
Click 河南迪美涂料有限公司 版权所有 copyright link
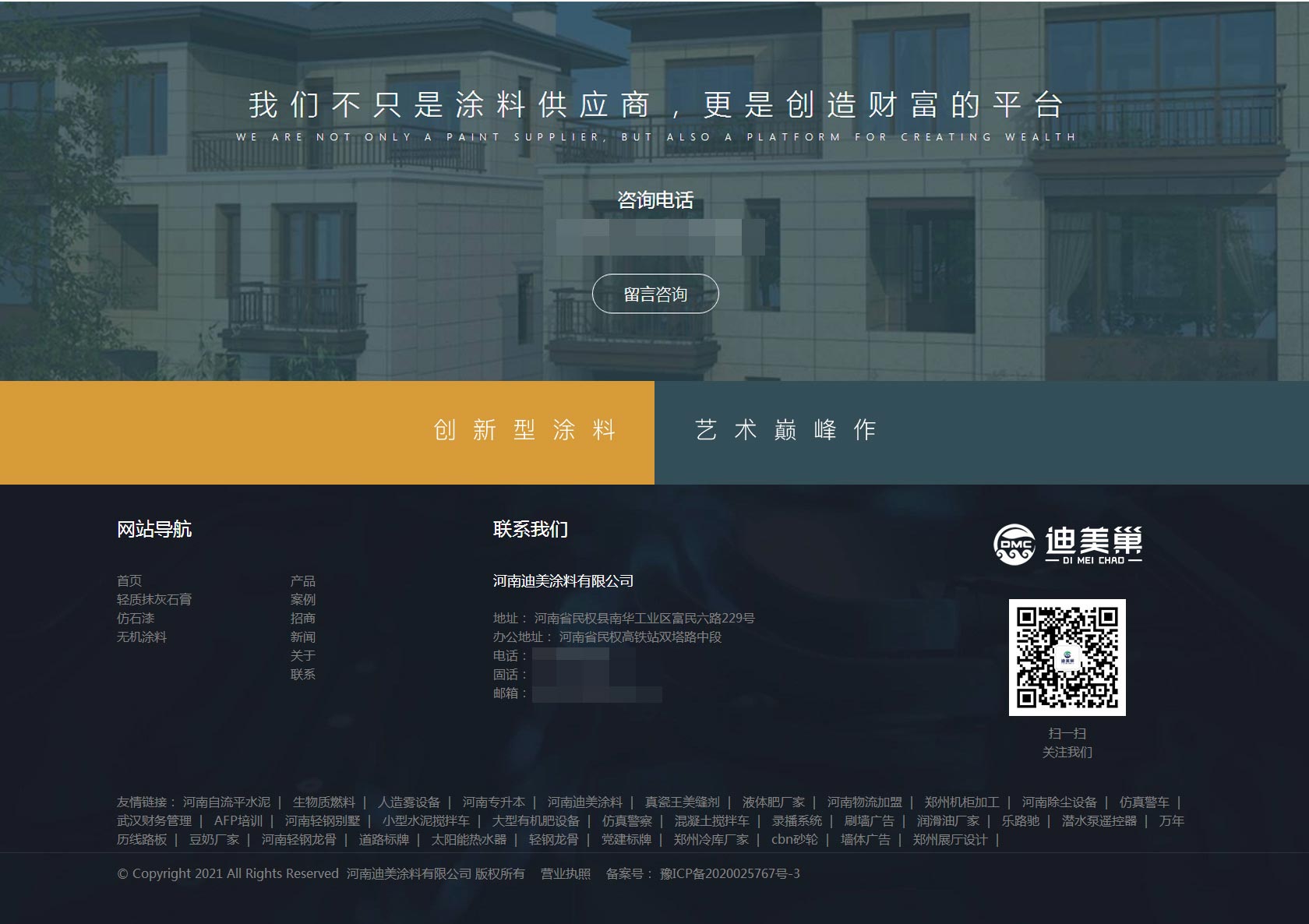point(436,873)
